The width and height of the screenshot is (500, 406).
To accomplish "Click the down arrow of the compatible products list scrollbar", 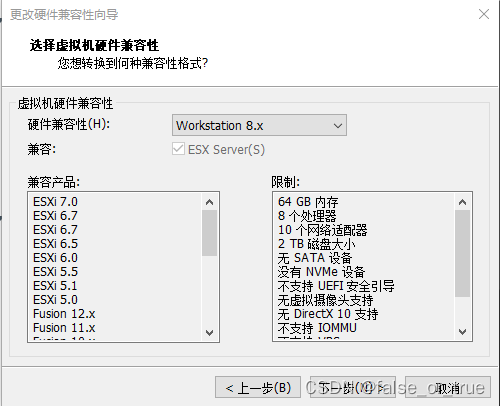I will pos(209,332).
